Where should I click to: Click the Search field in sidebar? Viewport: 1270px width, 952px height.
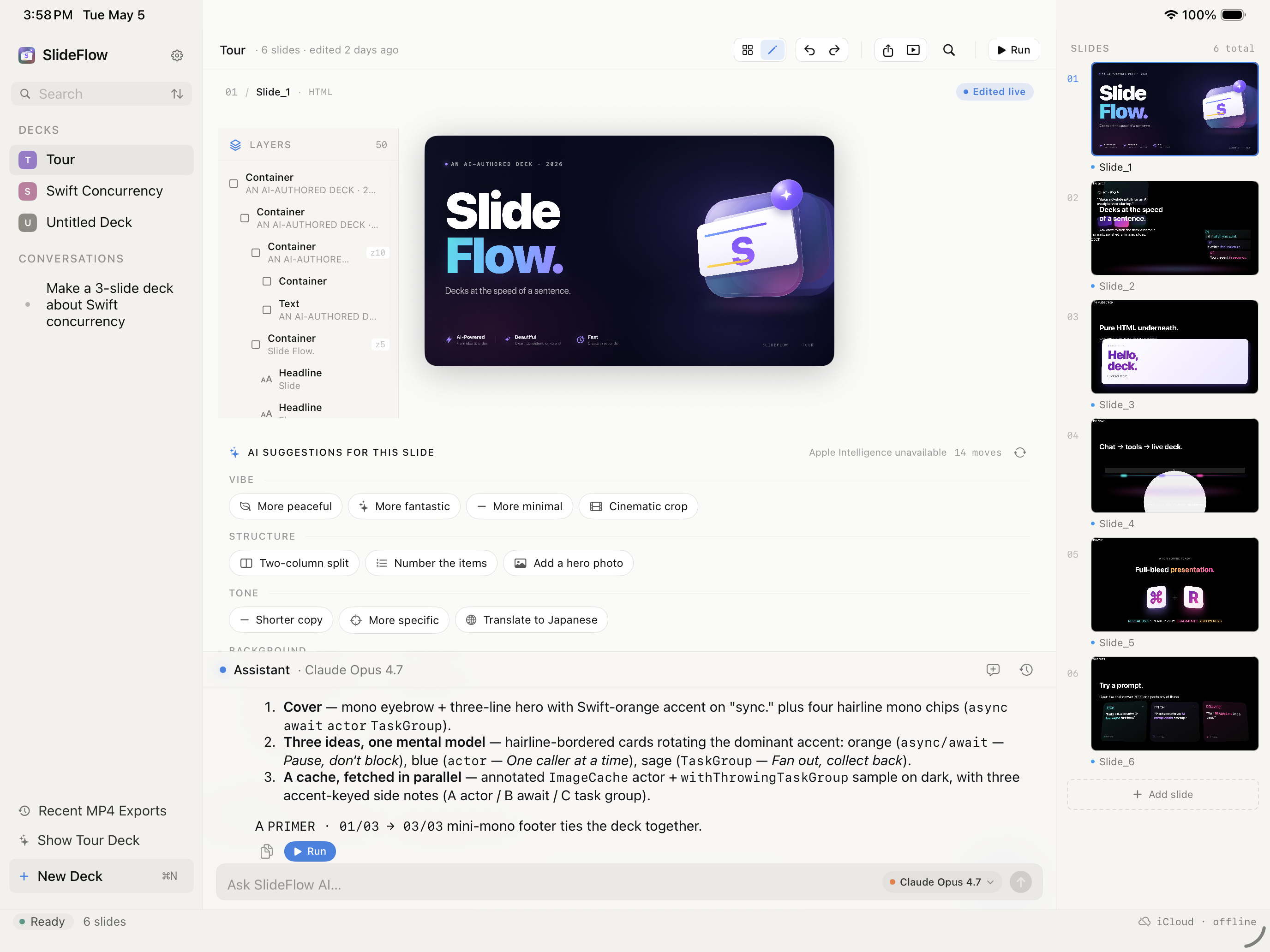102,94
